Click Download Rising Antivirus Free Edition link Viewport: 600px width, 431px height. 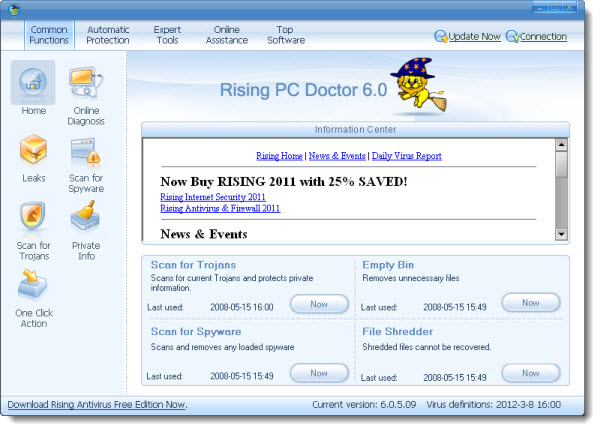[x=97, y=405]
